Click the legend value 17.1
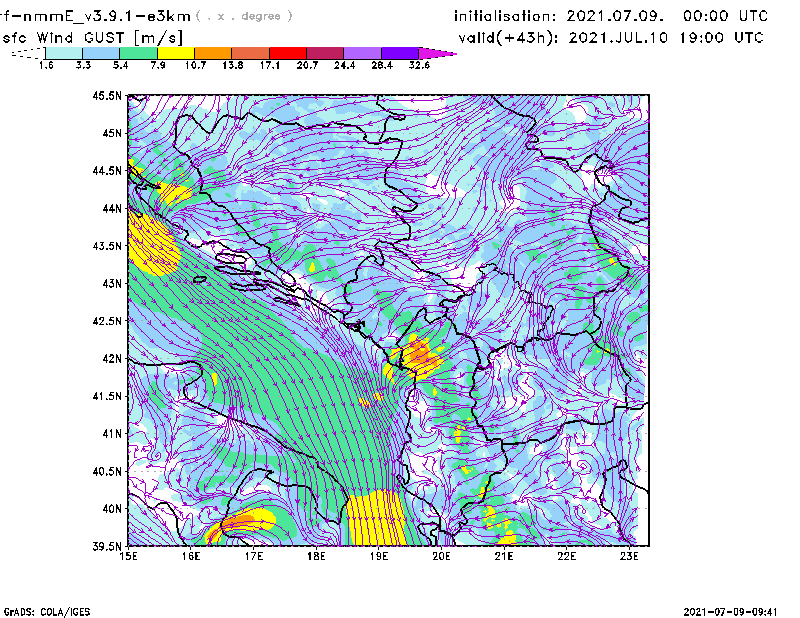This screenshot has height=618, width=800. 269,65
